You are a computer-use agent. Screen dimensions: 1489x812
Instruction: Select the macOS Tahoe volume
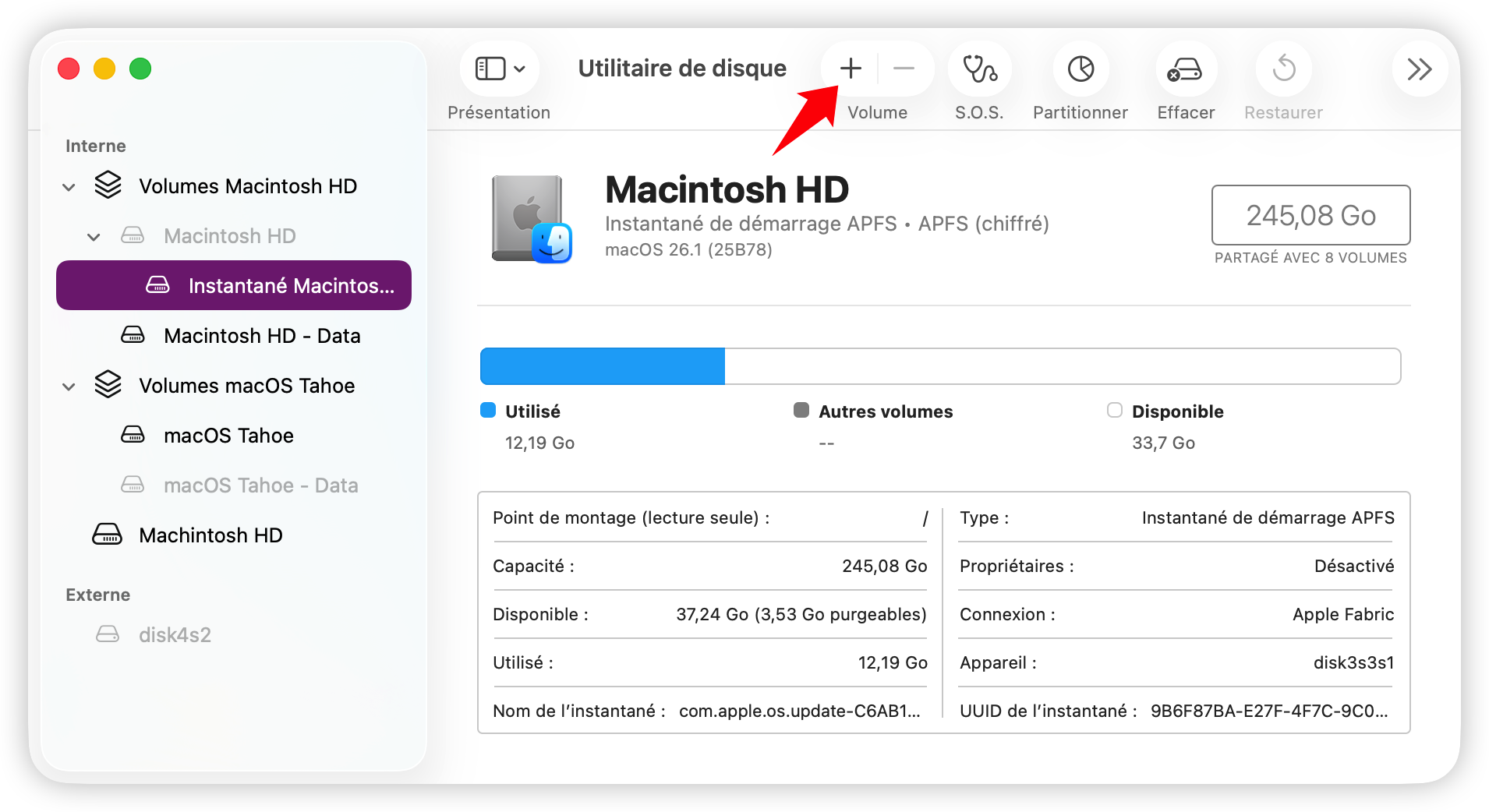[234, 436]
